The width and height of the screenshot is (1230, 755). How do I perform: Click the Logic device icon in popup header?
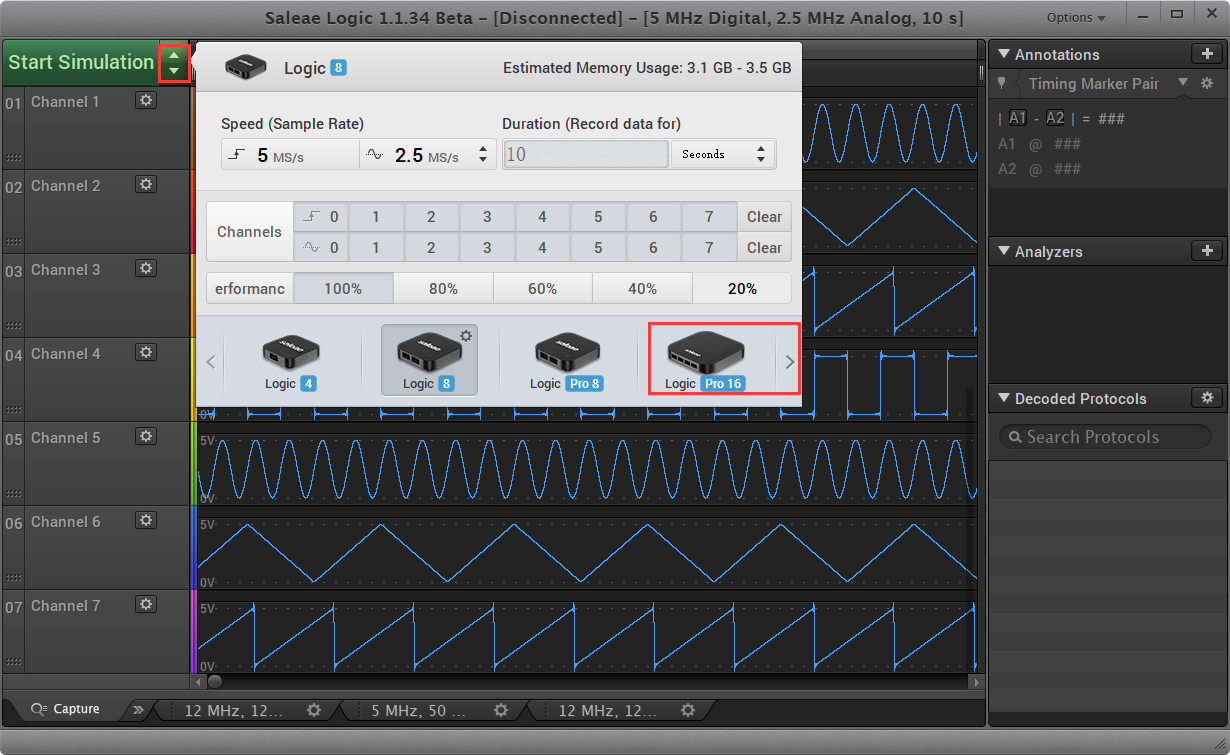[246, 67]
